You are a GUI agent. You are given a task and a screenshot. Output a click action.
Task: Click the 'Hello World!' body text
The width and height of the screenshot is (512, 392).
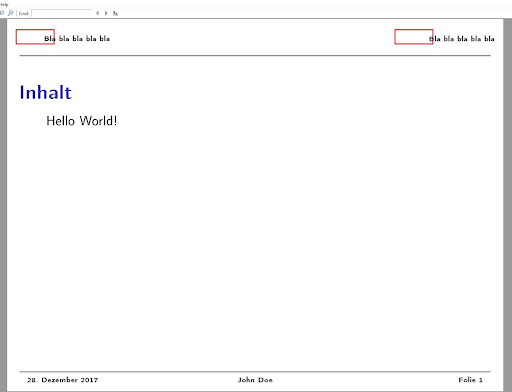tap(82, 121)
